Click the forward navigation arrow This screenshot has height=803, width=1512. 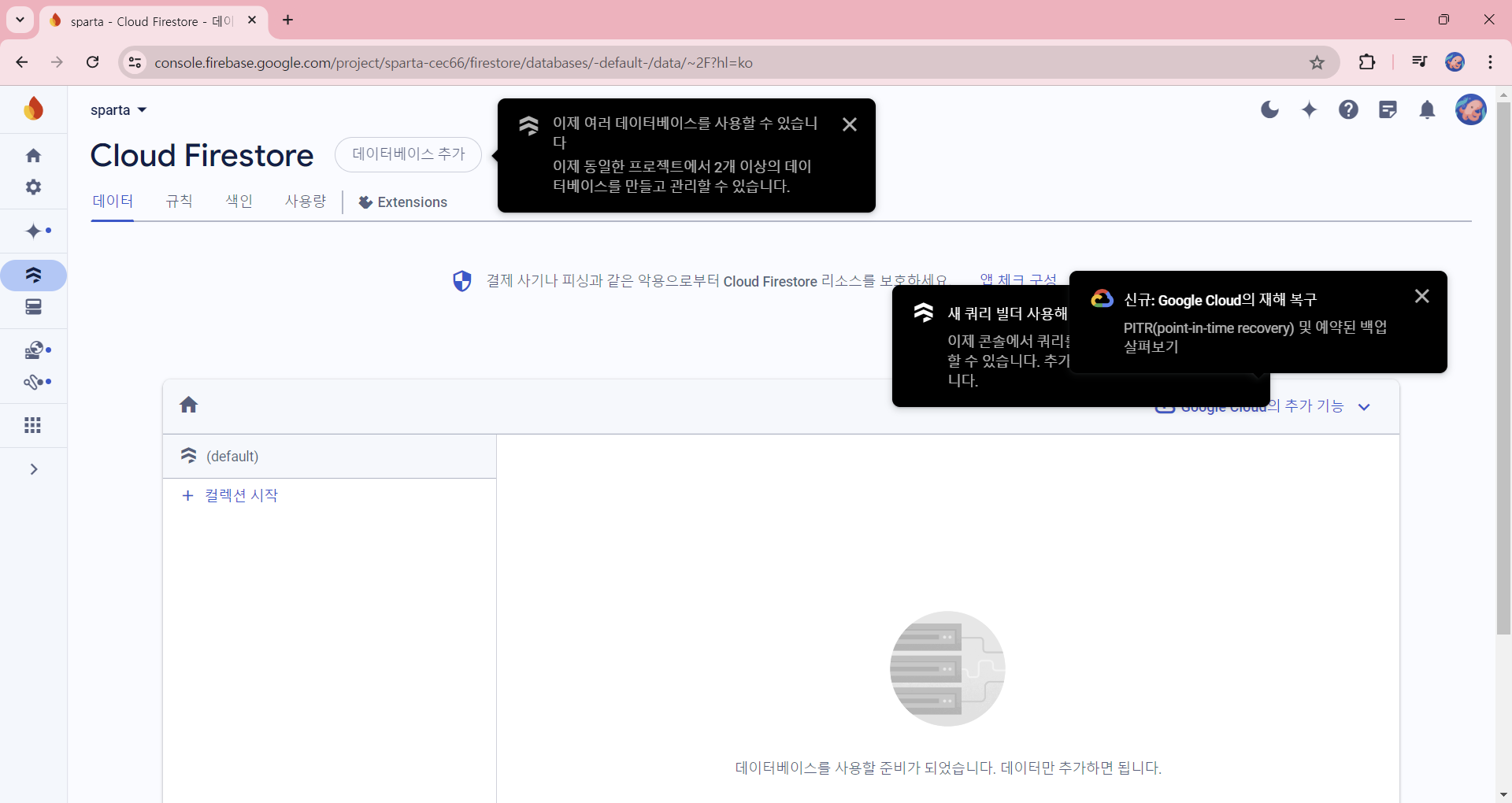(x=57, y=62)
